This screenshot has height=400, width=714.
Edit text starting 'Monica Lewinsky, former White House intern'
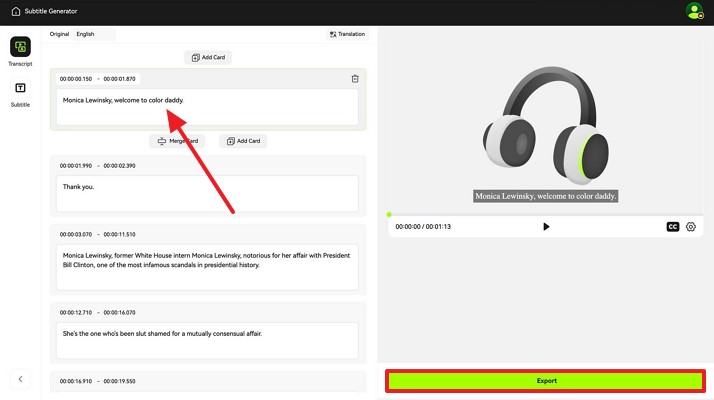coord(207,267)
